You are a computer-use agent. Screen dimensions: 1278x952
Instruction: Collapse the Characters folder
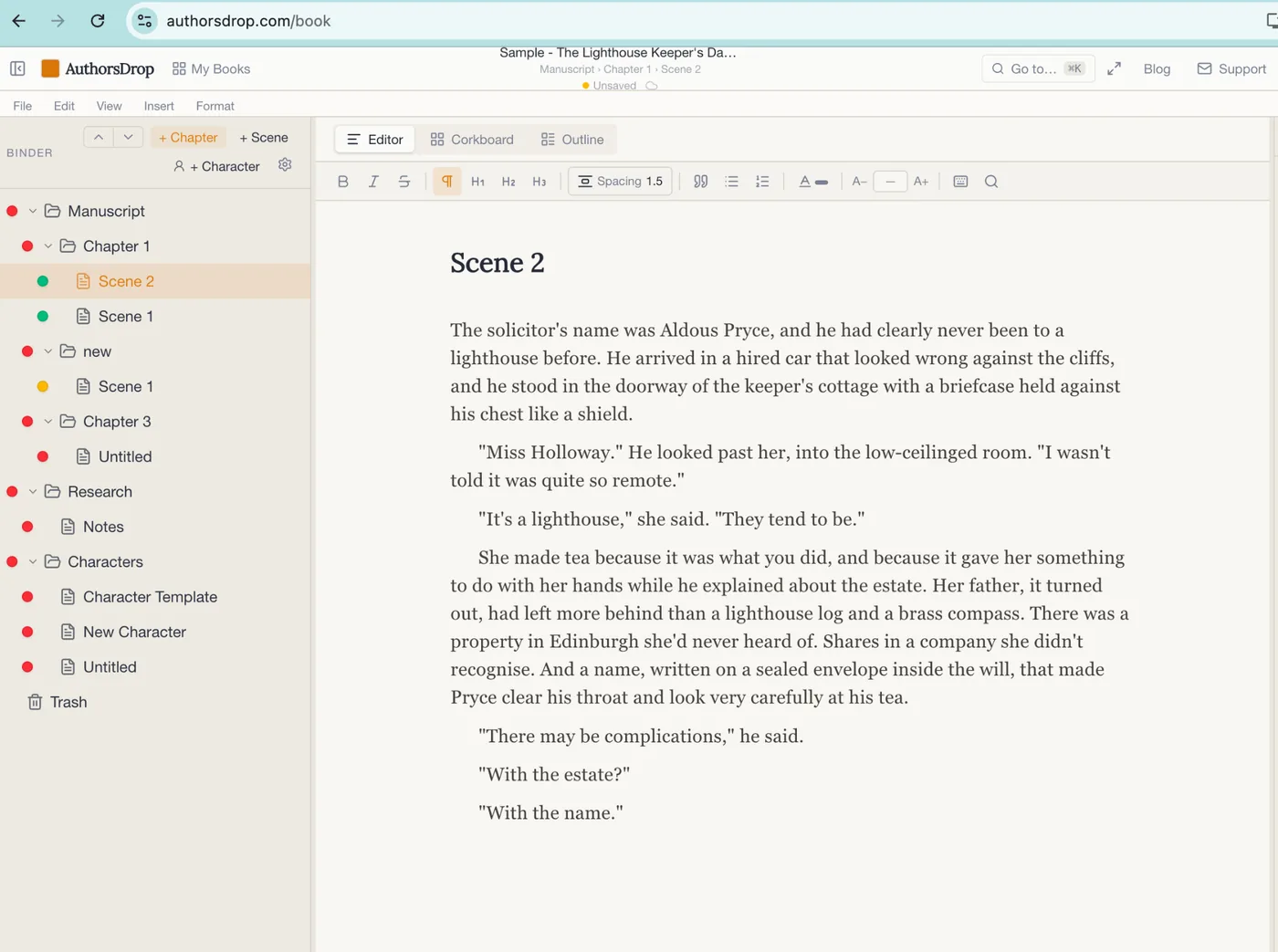[x=33, y=562]
